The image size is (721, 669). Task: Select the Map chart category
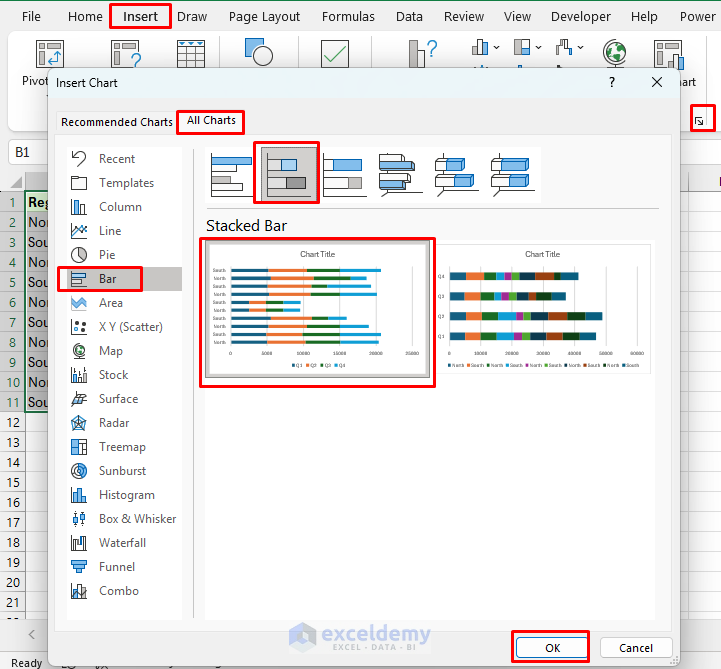pos(124,351)
